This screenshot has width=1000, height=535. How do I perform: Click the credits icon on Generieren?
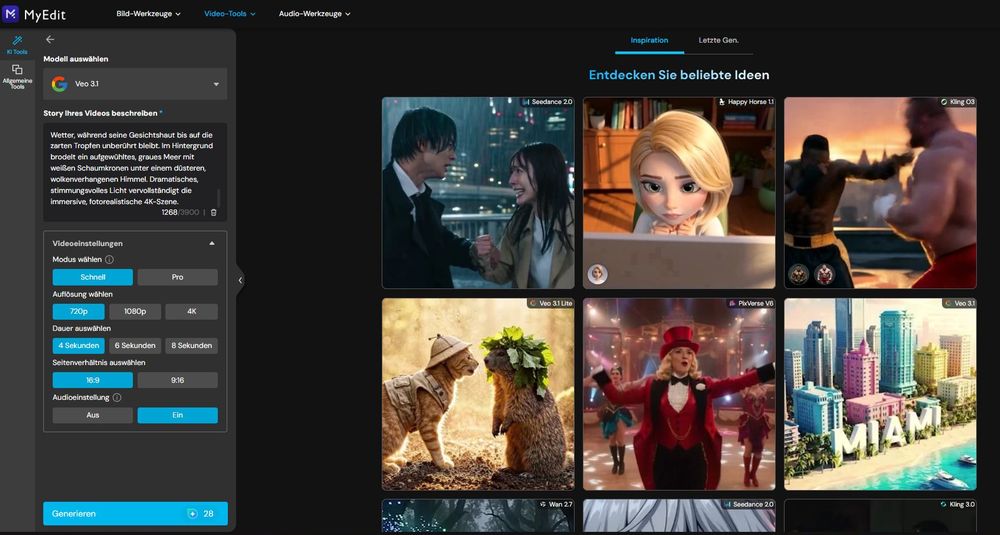tap(192, 513)
